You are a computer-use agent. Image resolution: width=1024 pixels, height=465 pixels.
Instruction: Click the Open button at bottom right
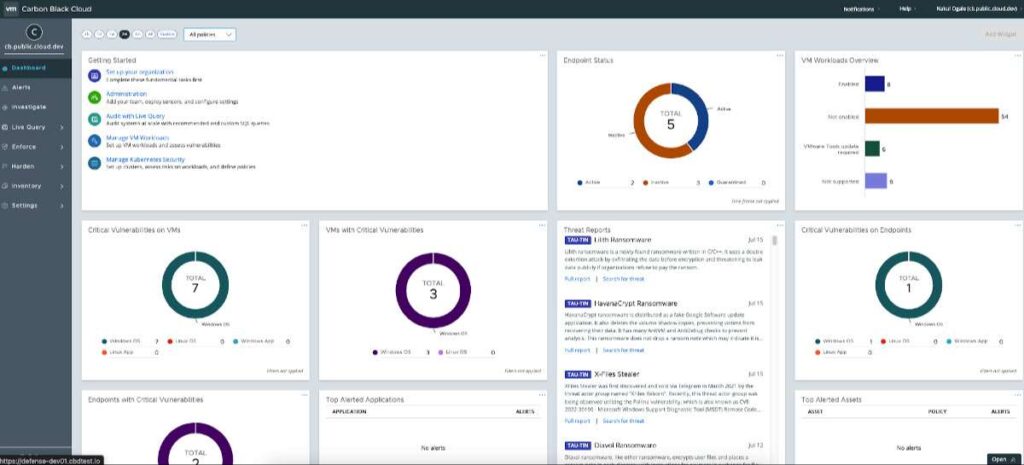[x=1004, y=459]
